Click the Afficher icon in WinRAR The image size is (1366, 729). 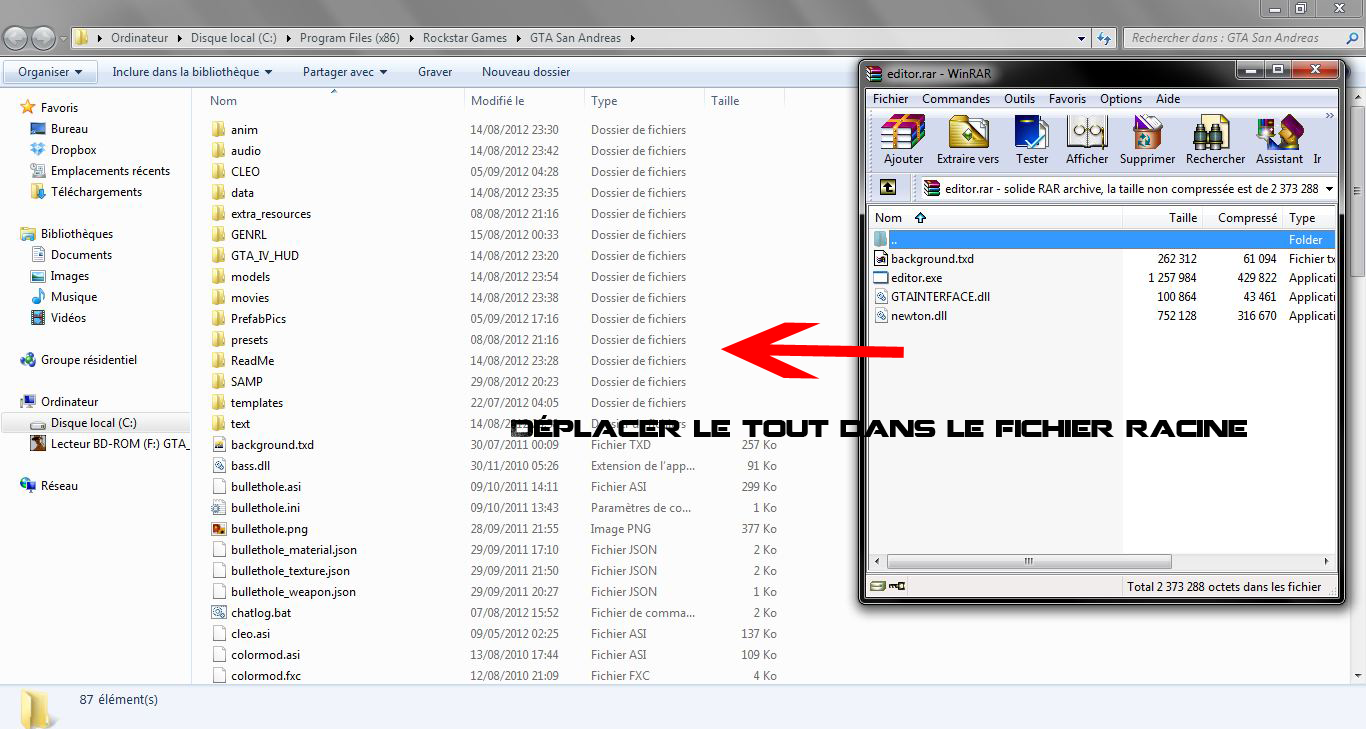tap(1087, 132)
